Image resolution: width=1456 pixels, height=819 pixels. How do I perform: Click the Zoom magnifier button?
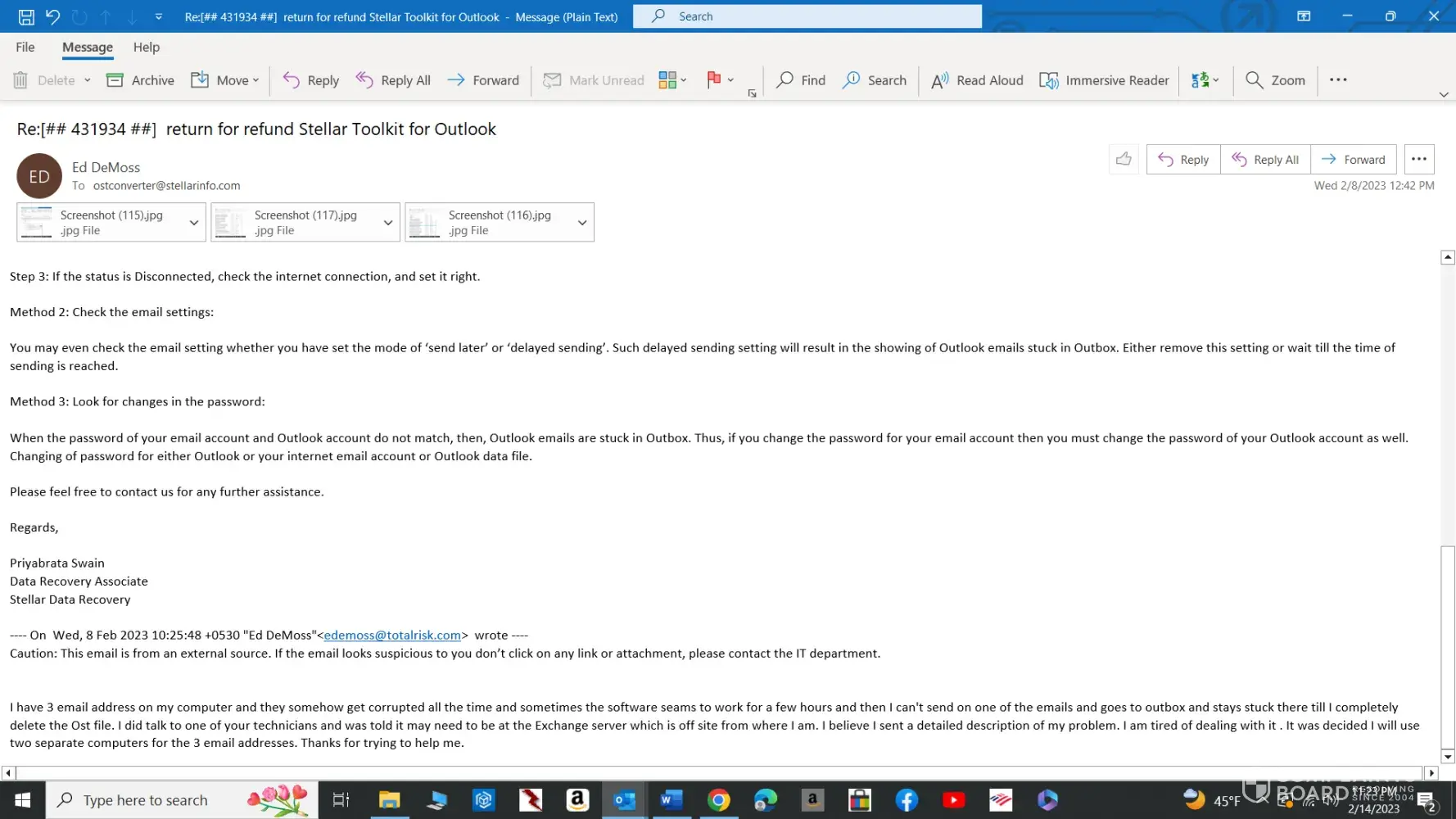click(x=1275, y=80)
